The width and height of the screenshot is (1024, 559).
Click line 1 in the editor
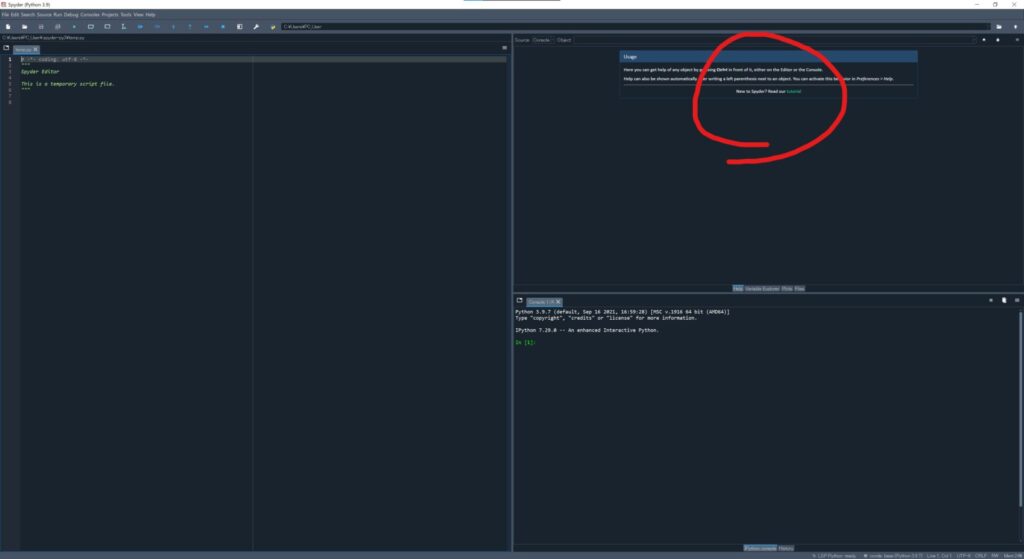tap(263, 59)
